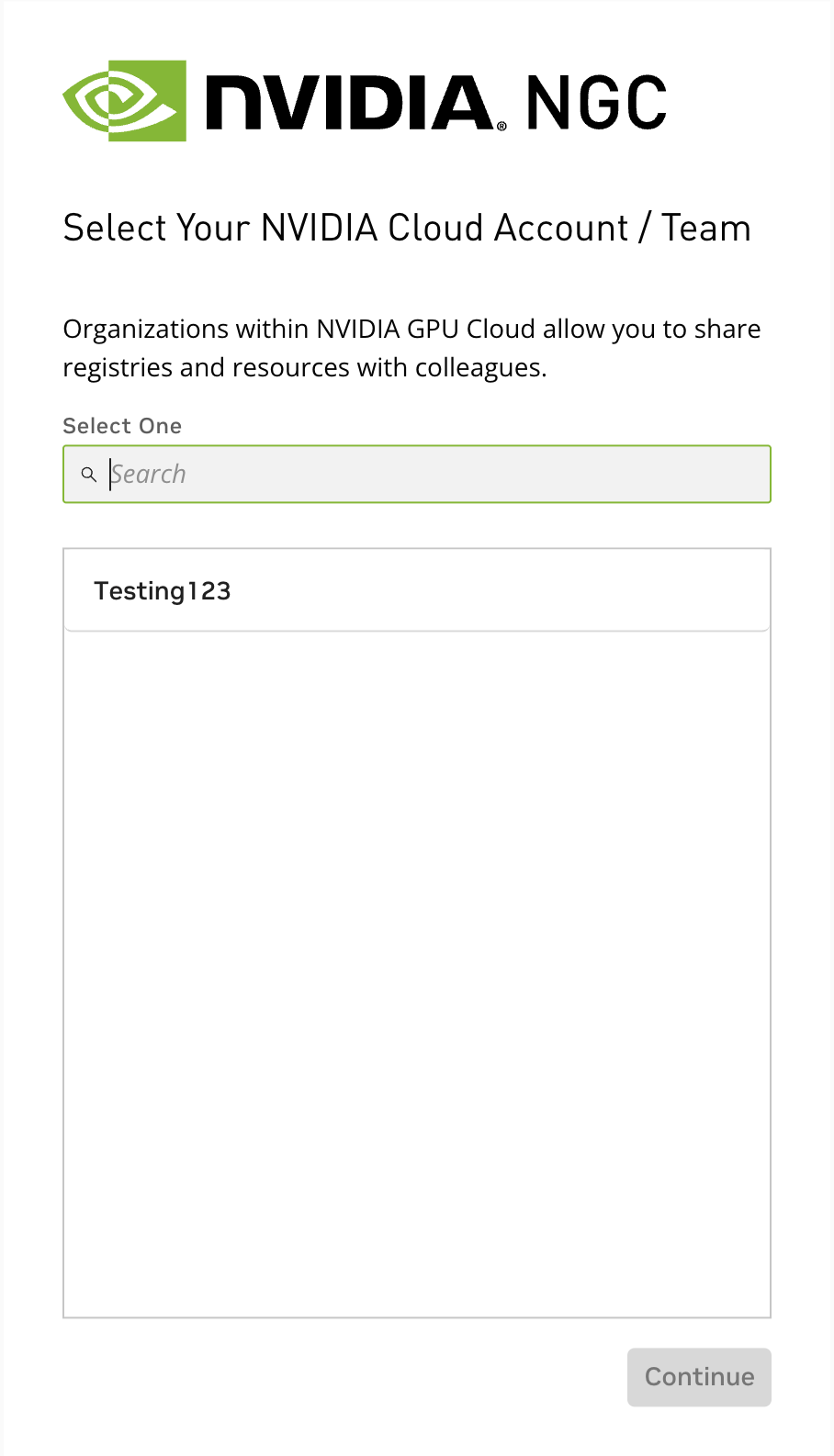Click the empty area of the organization list
The height and width of the screenshot is (1456, 834).
417,973
